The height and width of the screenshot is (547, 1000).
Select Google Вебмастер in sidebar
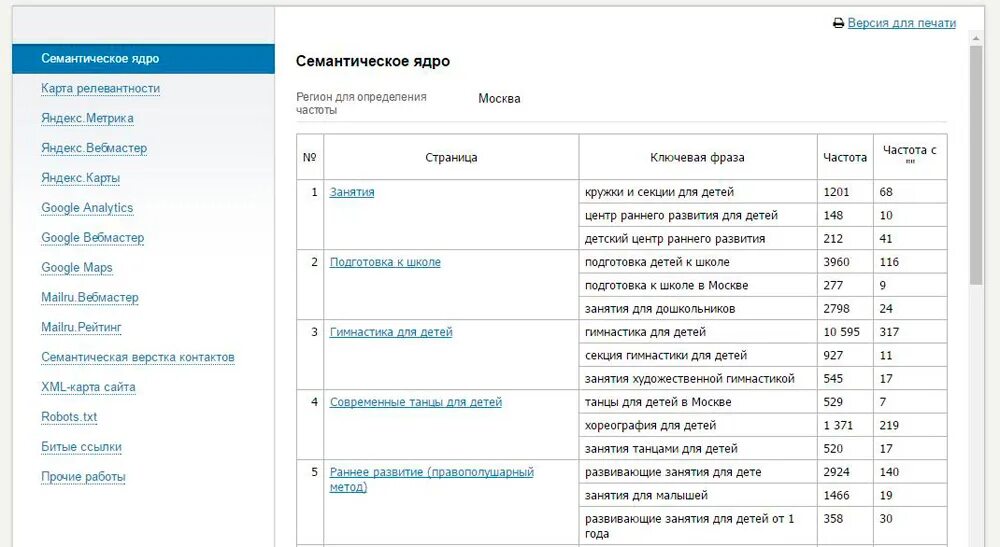pyautogui.click(x=92, y=238)
